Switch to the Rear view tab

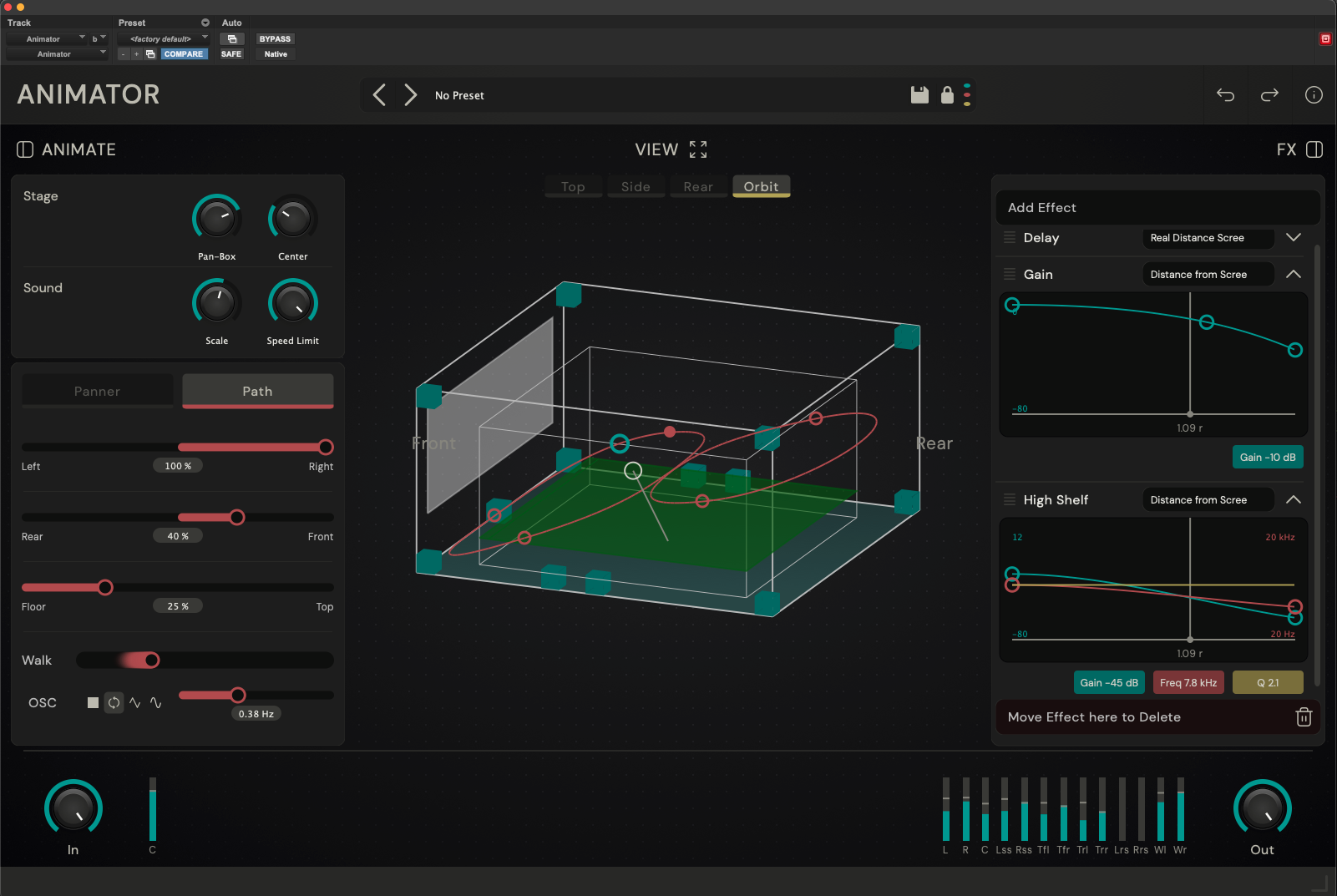coord(698,187)
